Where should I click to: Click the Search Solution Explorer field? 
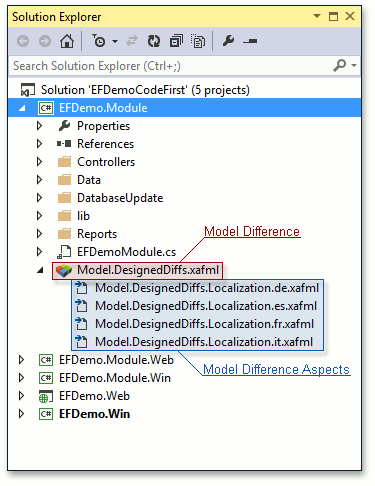tap(170, 66)
